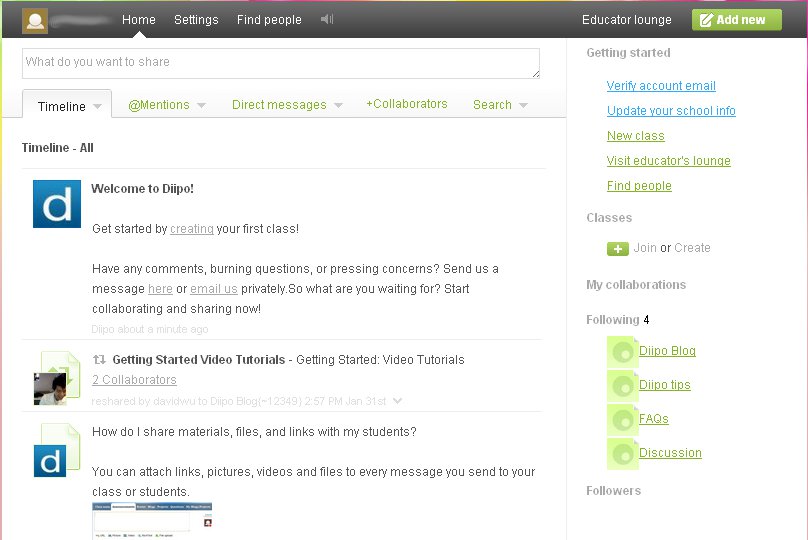The width and height of the screenshot is (808, 540).
Task: Expand the @Mentions dropdown arrow
Action: point(201,105)
